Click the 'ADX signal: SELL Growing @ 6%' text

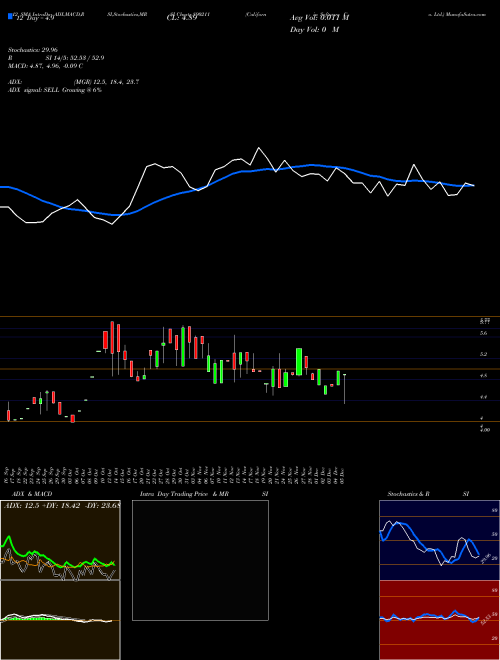55,90
